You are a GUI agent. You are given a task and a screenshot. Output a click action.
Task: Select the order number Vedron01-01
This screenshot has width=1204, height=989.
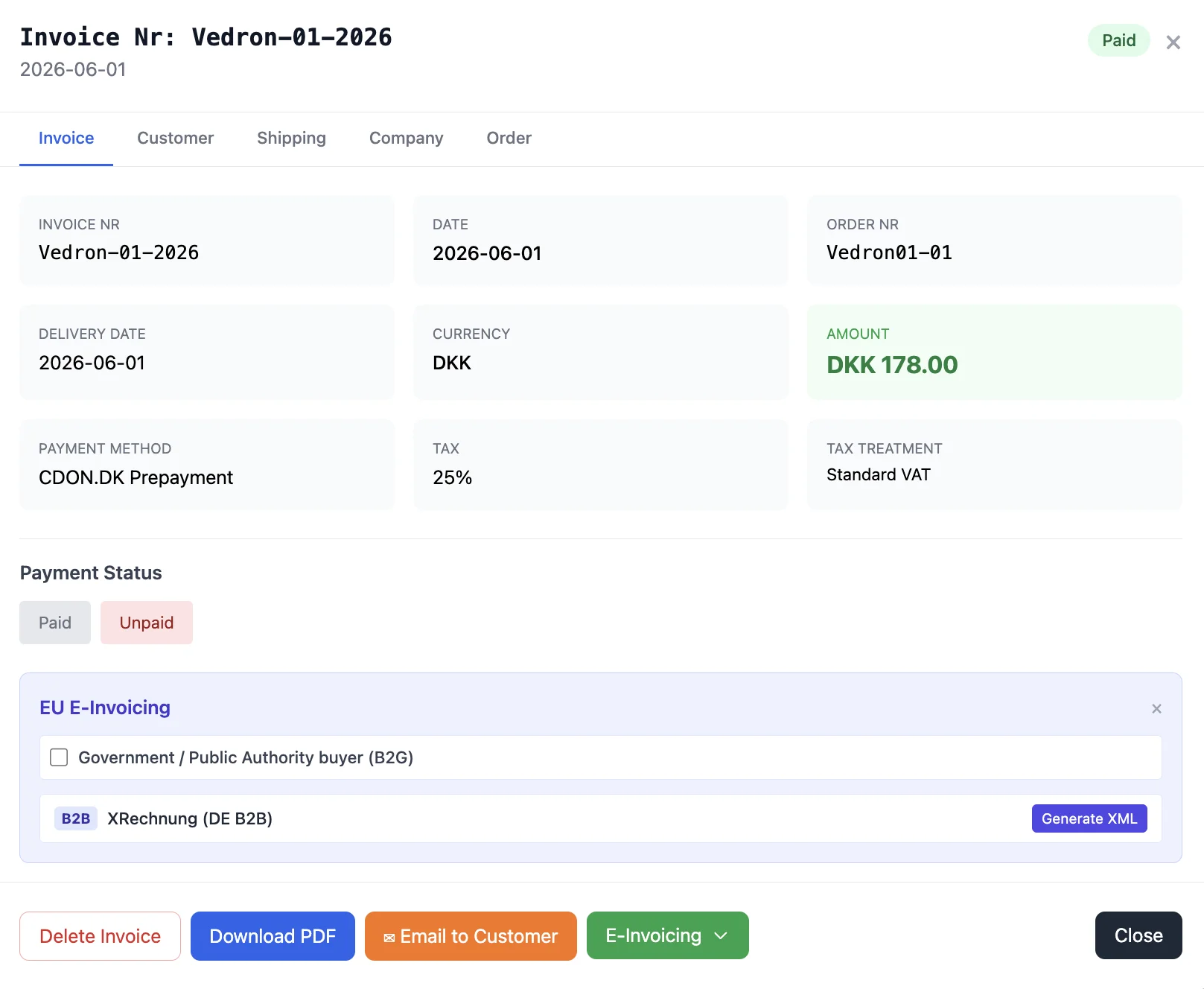click(889, 252)
